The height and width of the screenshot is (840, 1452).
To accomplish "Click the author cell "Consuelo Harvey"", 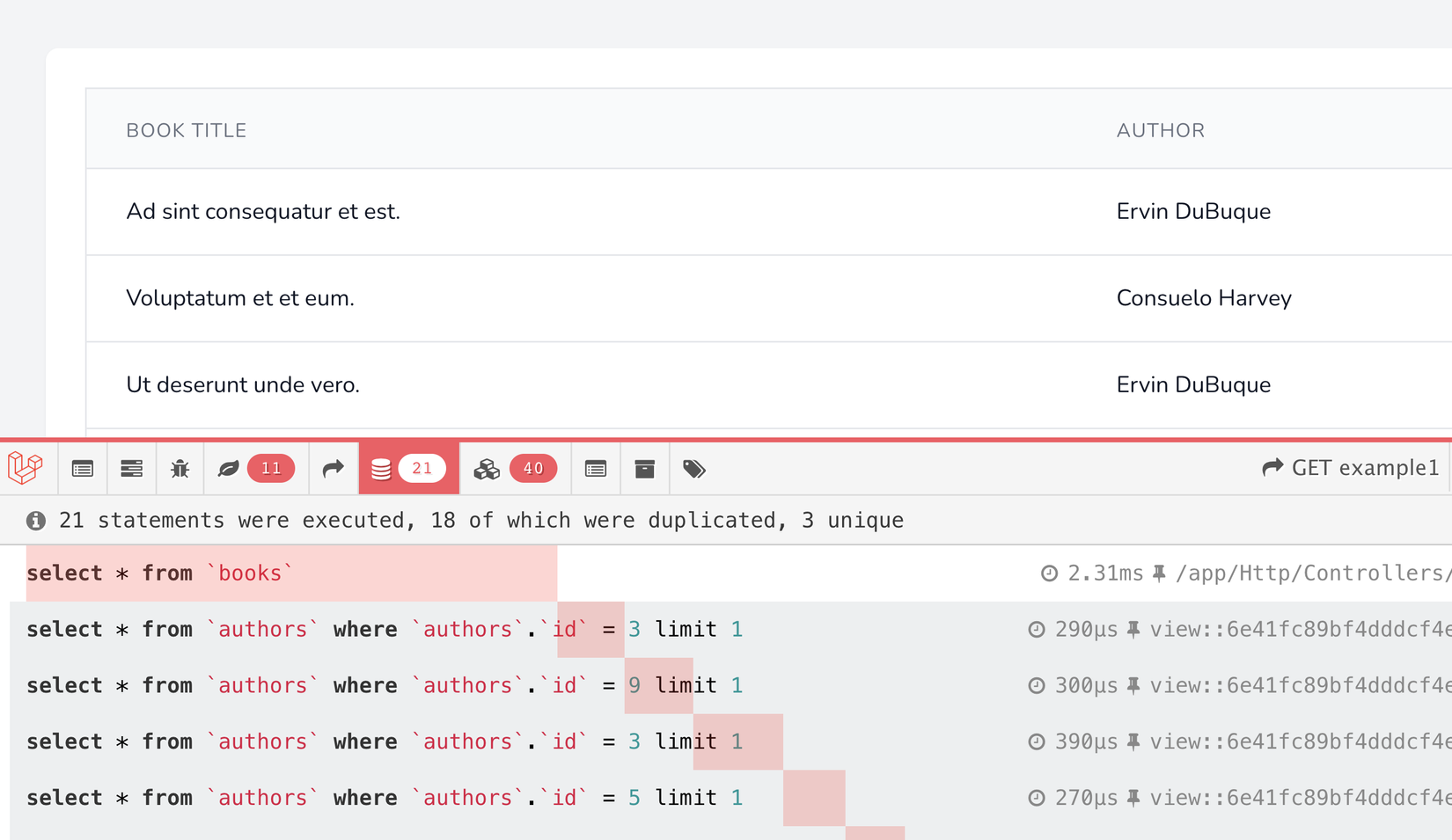I will [x=1204, y=298].
